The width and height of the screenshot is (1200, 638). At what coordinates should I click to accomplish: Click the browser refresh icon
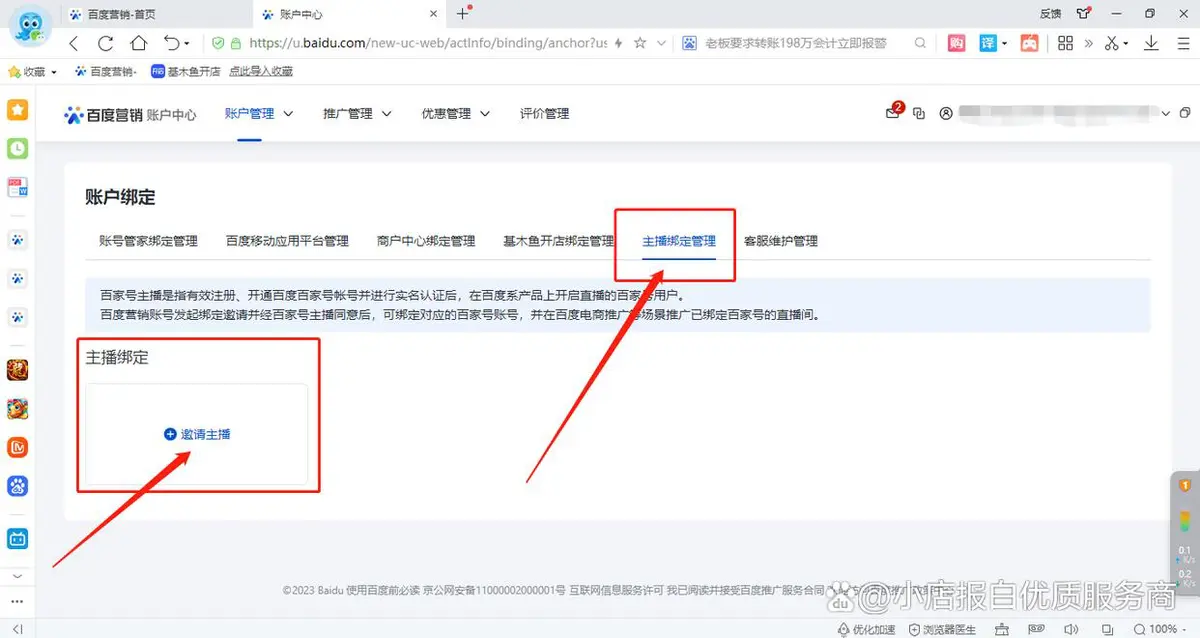click(x=105, y=43)
